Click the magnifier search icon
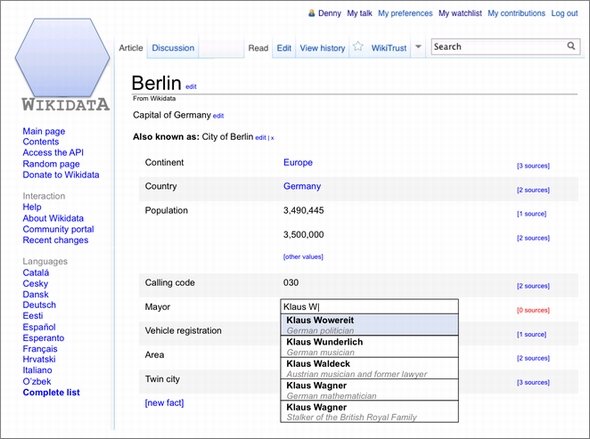This screenshot has height=439, width=590. tap(571, 46)
